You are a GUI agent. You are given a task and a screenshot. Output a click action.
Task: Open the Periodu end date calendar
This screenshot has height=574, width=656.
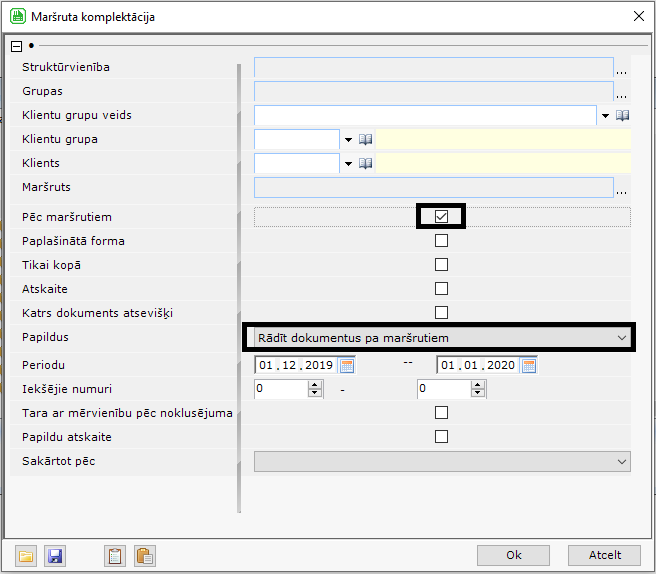[x=529, y=366]
